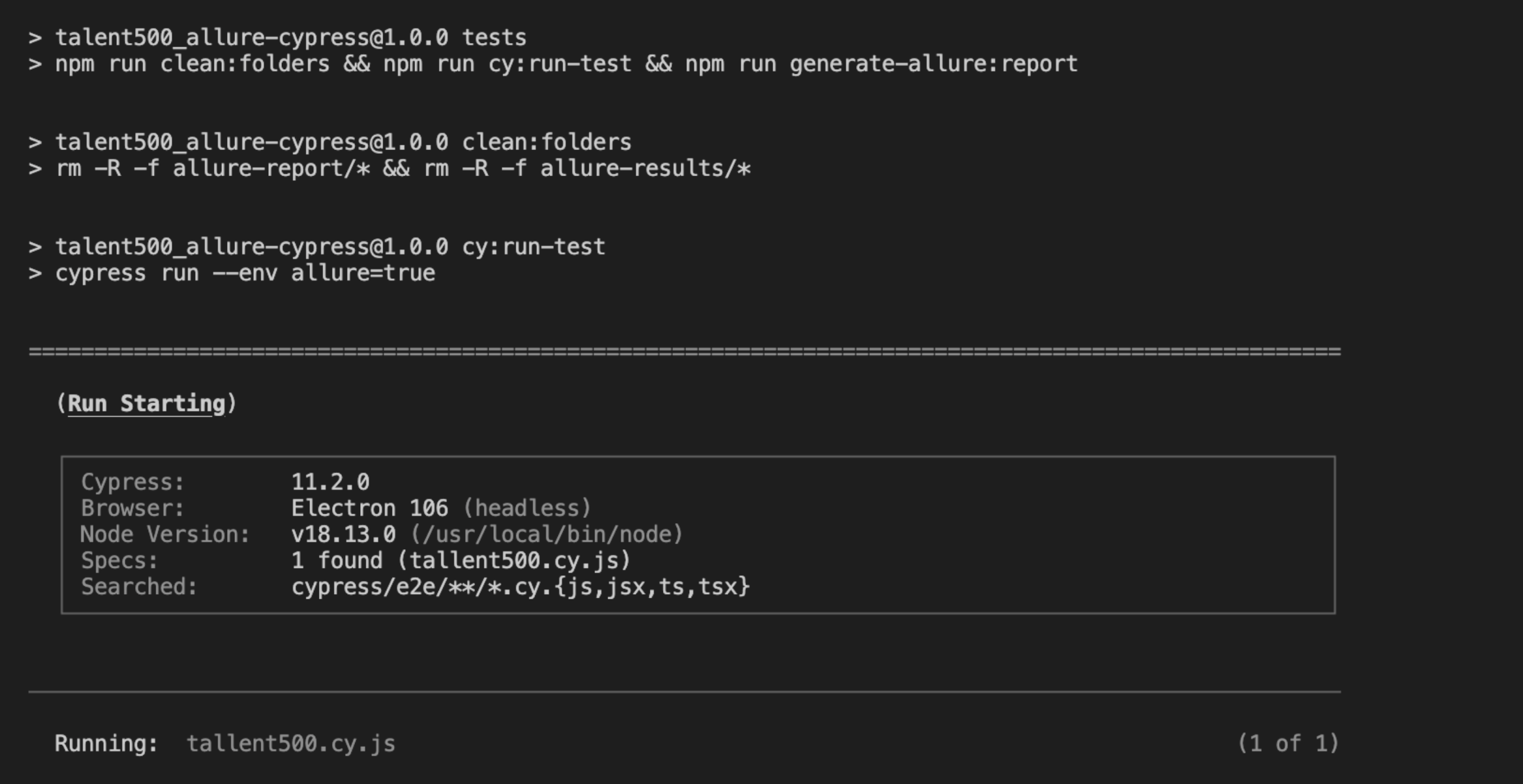Click the Node path /usr/local/bin/node
Screen dimensions: 1523x784
click(x=547, y=535)
